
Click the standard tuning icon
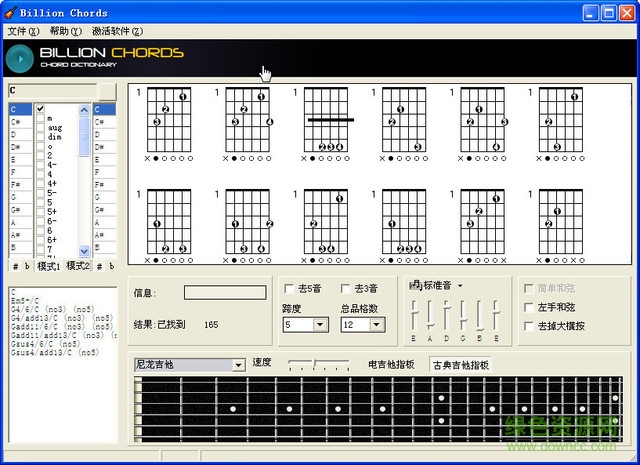click(414, 286)
